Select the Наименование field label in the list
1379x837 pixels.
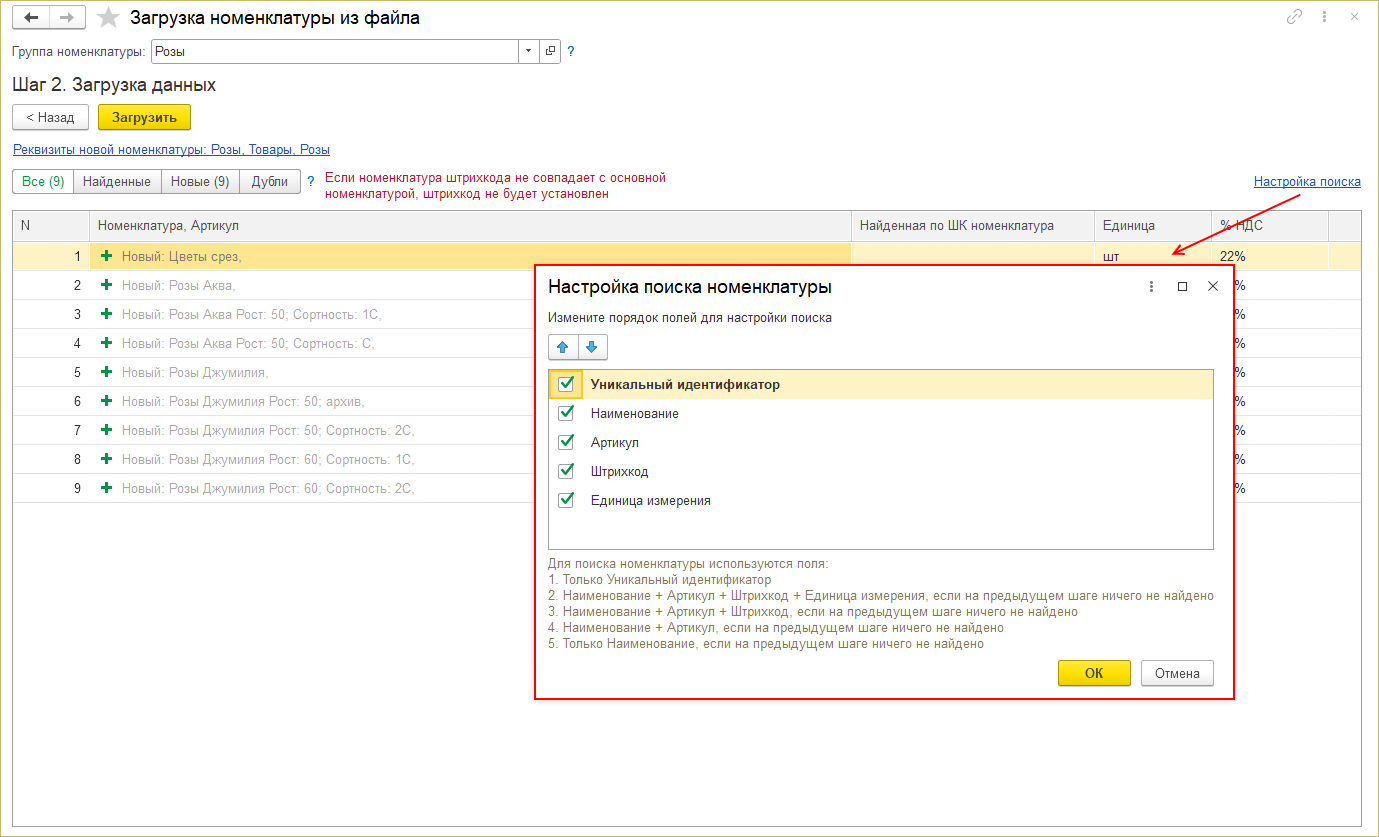[x=635, y=413]
